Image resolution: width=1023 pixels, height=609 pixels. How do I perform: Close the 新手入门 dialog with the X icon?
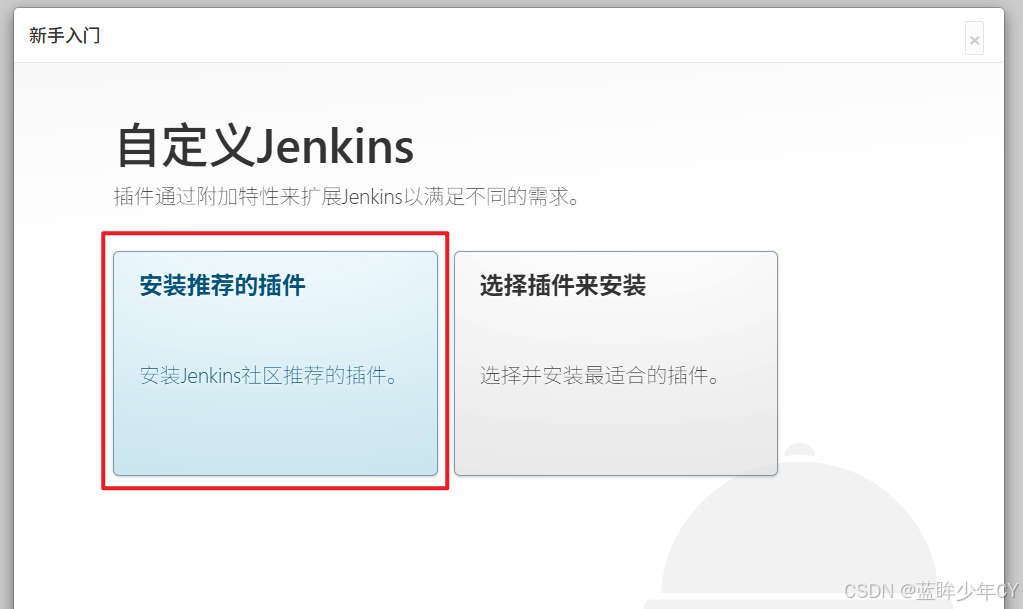point(974,39)
